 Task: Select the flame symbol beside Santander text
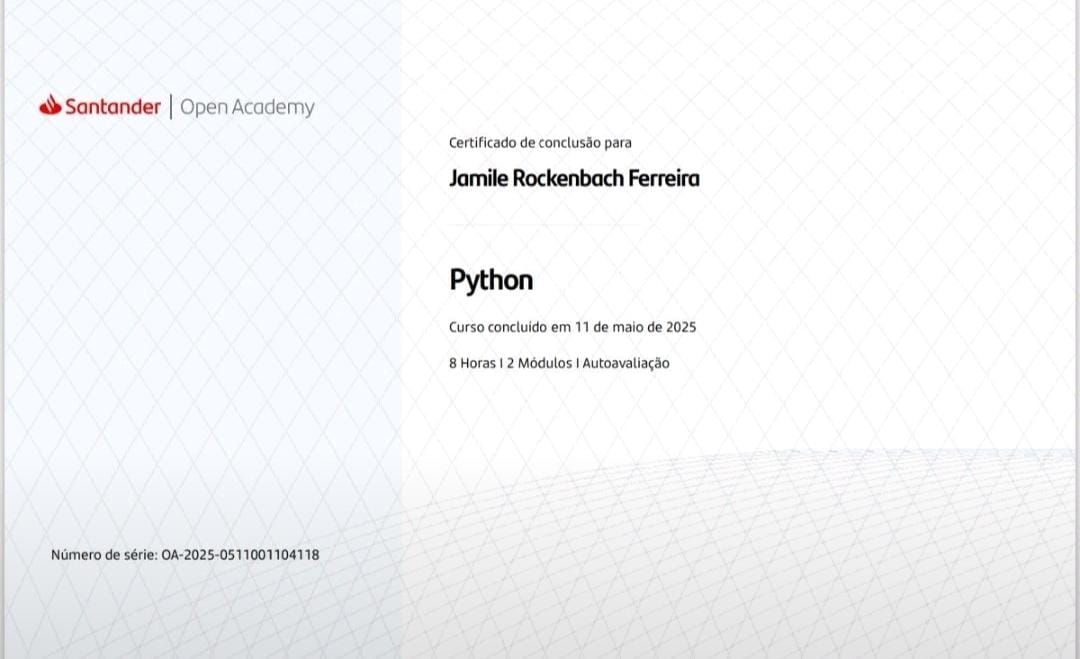tap(50, 105)
